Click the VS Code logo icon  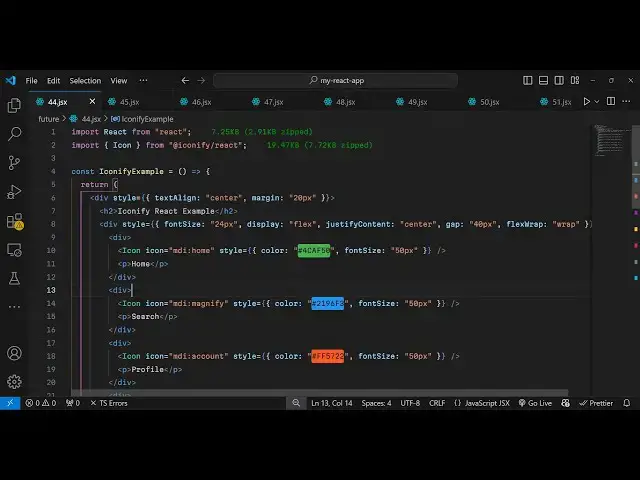tap(11, 80)
